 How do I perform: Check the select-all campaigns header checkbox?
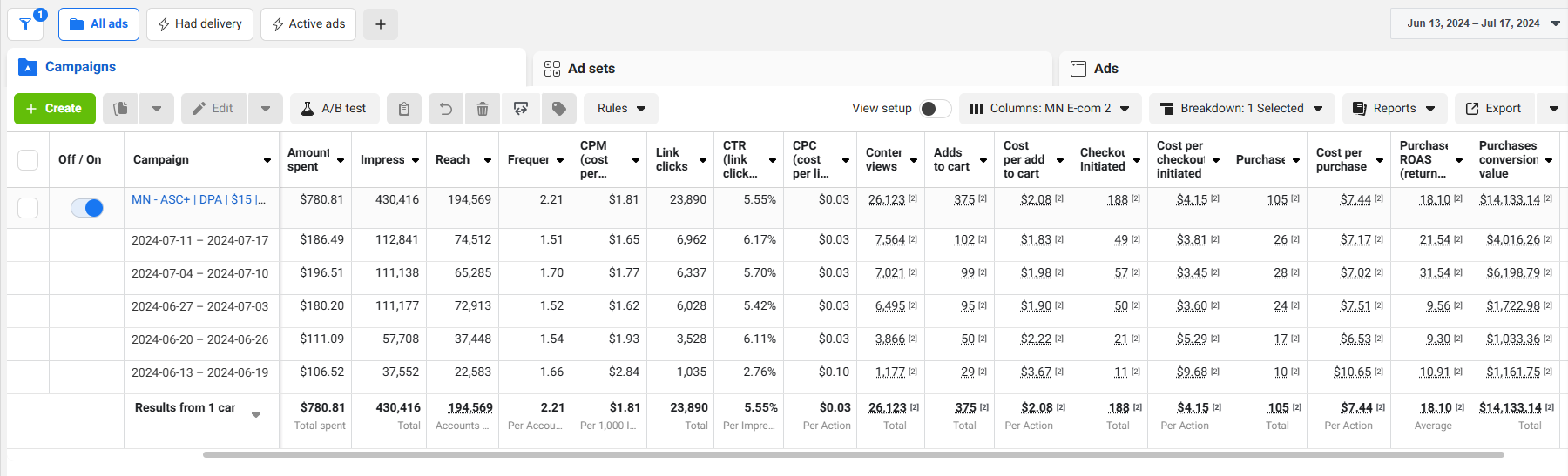(28, 160)
